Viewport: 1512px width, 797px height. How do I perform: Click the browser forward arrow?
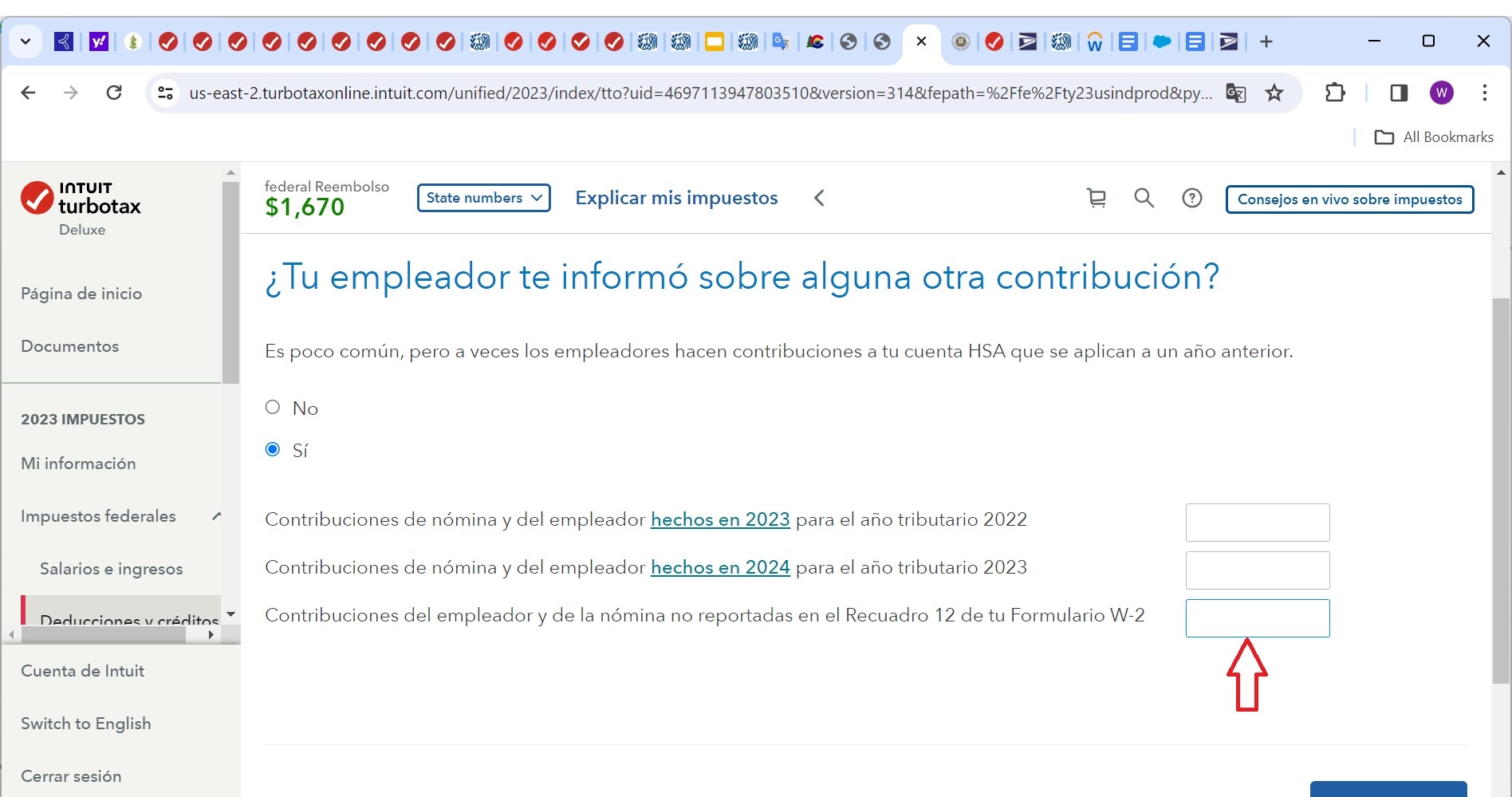[71, 93]
